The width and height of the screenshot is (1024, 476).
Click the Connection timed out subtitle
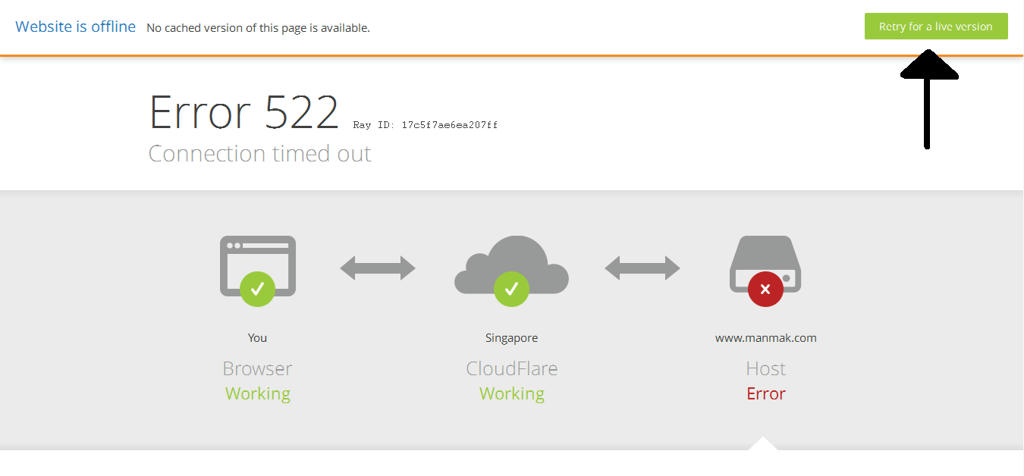point(260,153)
